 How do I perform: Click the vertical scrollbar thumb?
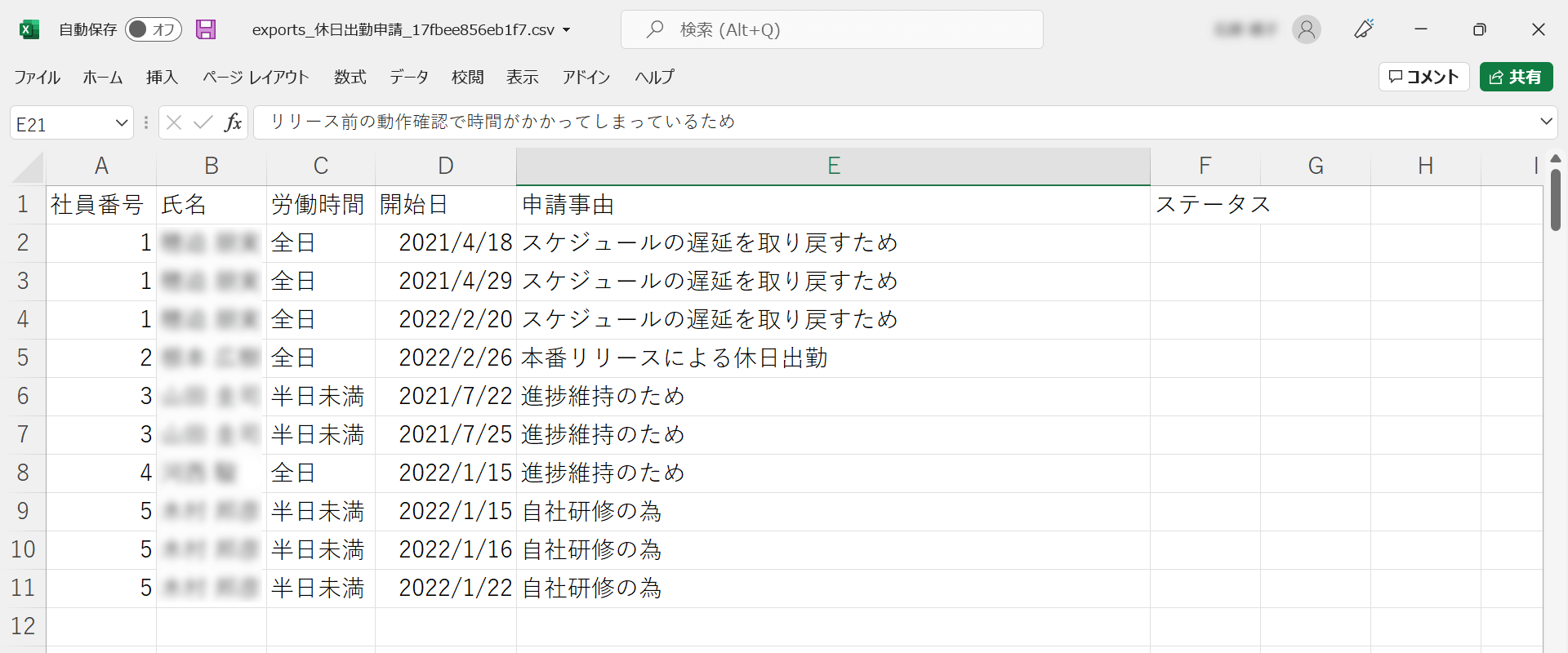[1555, 200]
